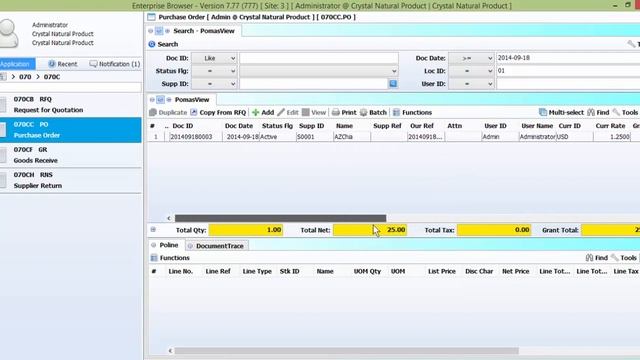Open Poline Functions menu
The width and height of the screenshot is (640, 360).
click(x=170, y=258)
